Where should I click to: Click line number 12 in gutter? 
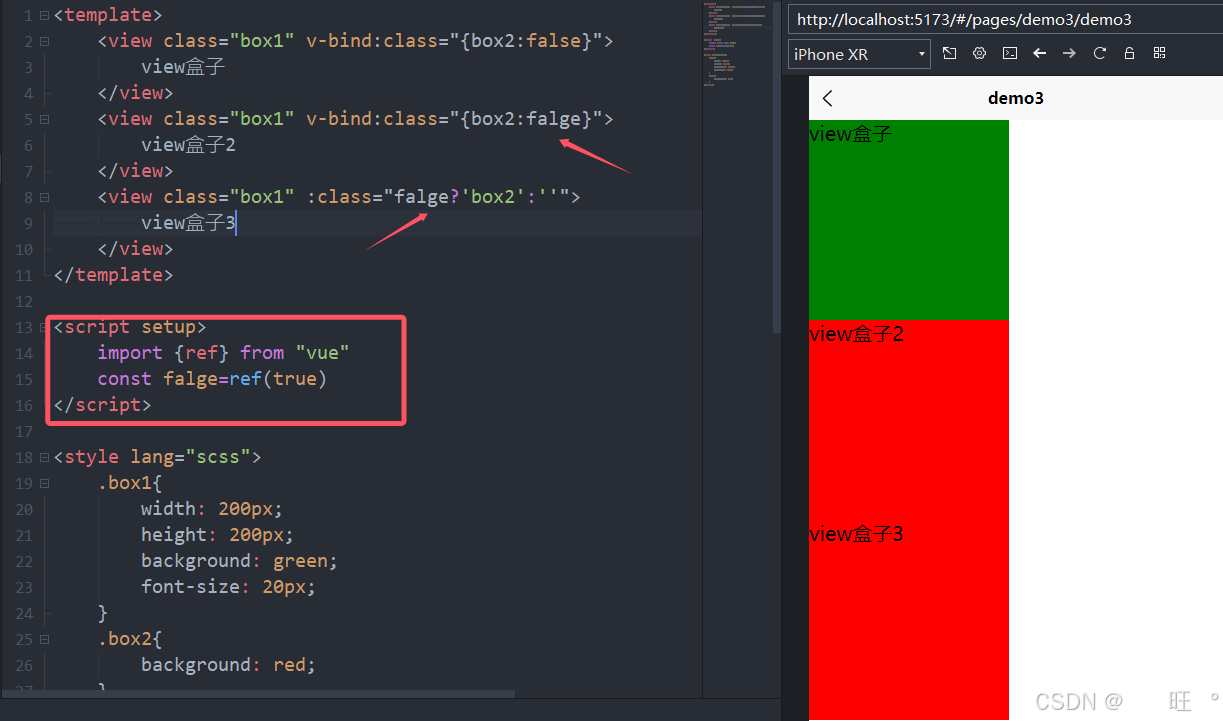[23, 302]
